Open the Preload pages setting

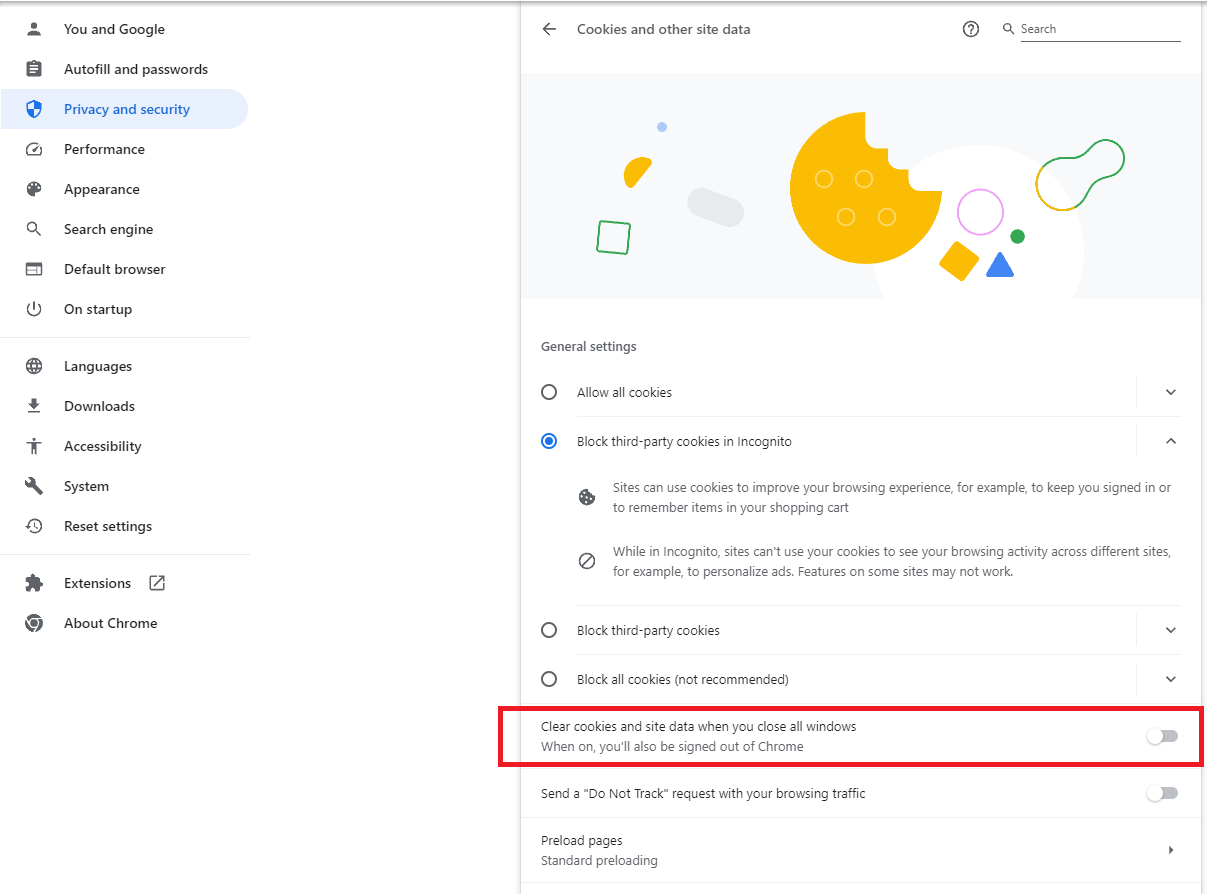860,850
